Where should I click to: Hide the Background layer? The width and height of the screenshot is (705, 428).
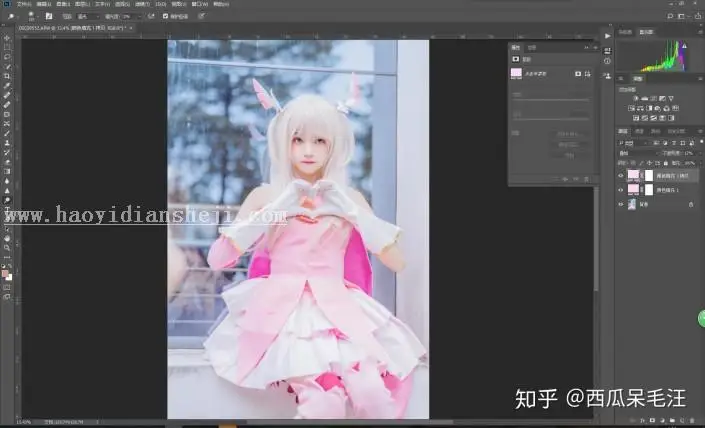(620, 205)
